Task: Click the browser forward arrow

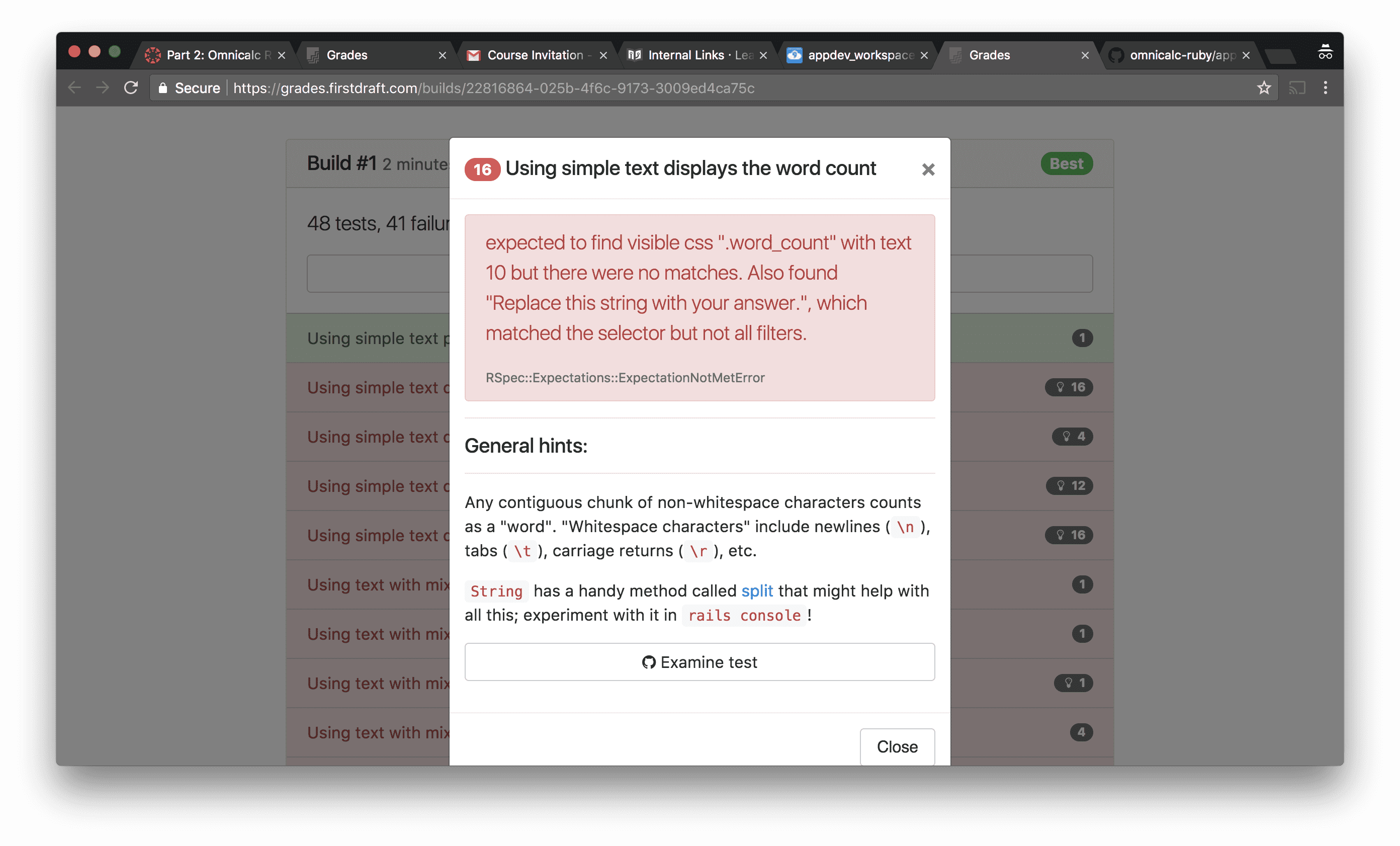Action: tap(102, 88)
